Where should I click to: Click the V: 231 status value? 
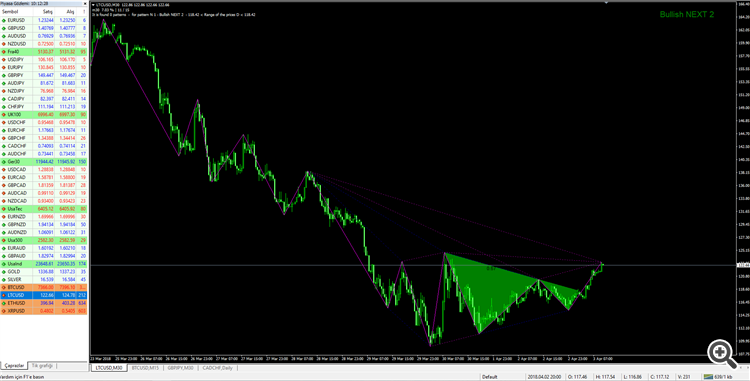tap(683, 377)
